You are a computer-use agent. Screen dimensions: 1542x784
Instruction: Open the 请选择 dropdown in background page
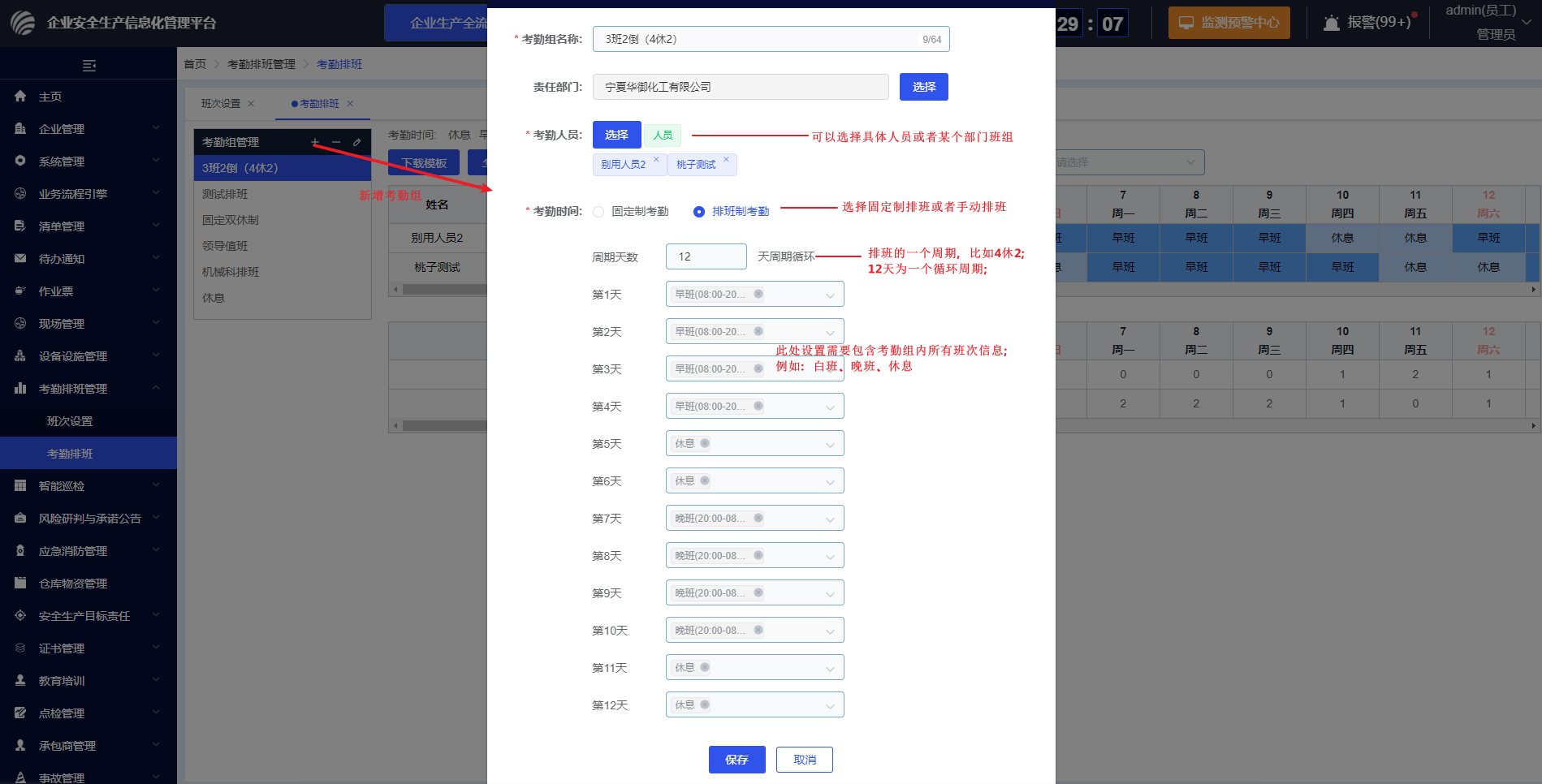pyautogui.click(x=1130, y=162)
